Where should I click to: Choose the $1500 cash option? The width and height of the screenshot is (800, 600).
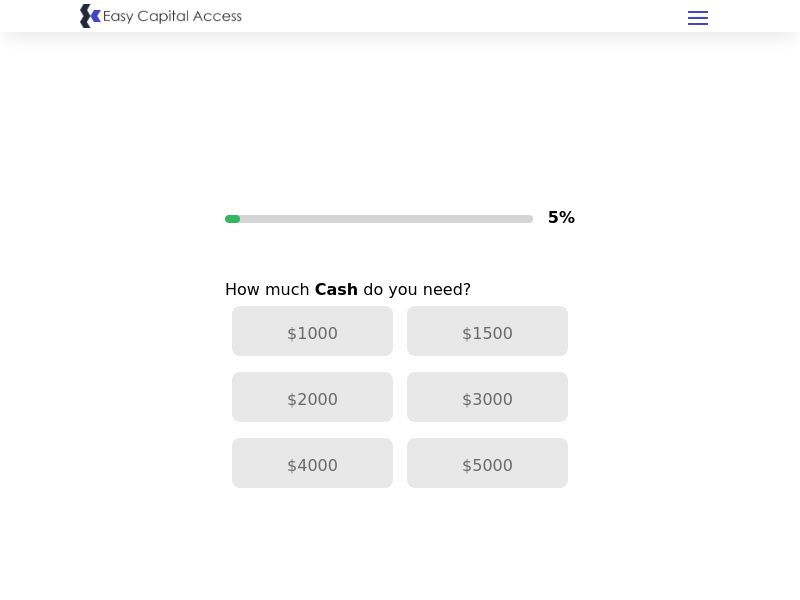click(x=487, y=332)
